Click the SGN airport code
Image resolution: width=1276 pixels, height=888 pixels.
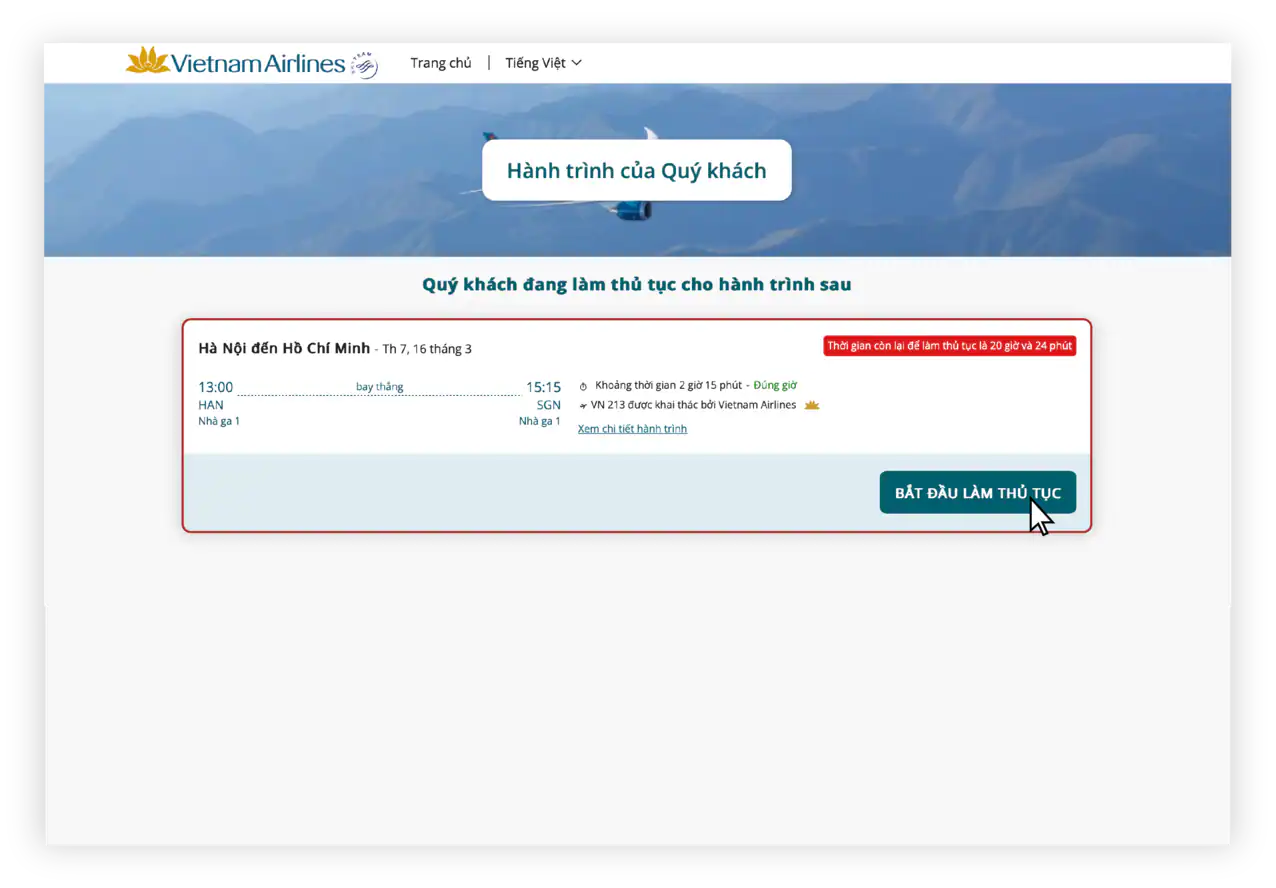pos(548,405)
